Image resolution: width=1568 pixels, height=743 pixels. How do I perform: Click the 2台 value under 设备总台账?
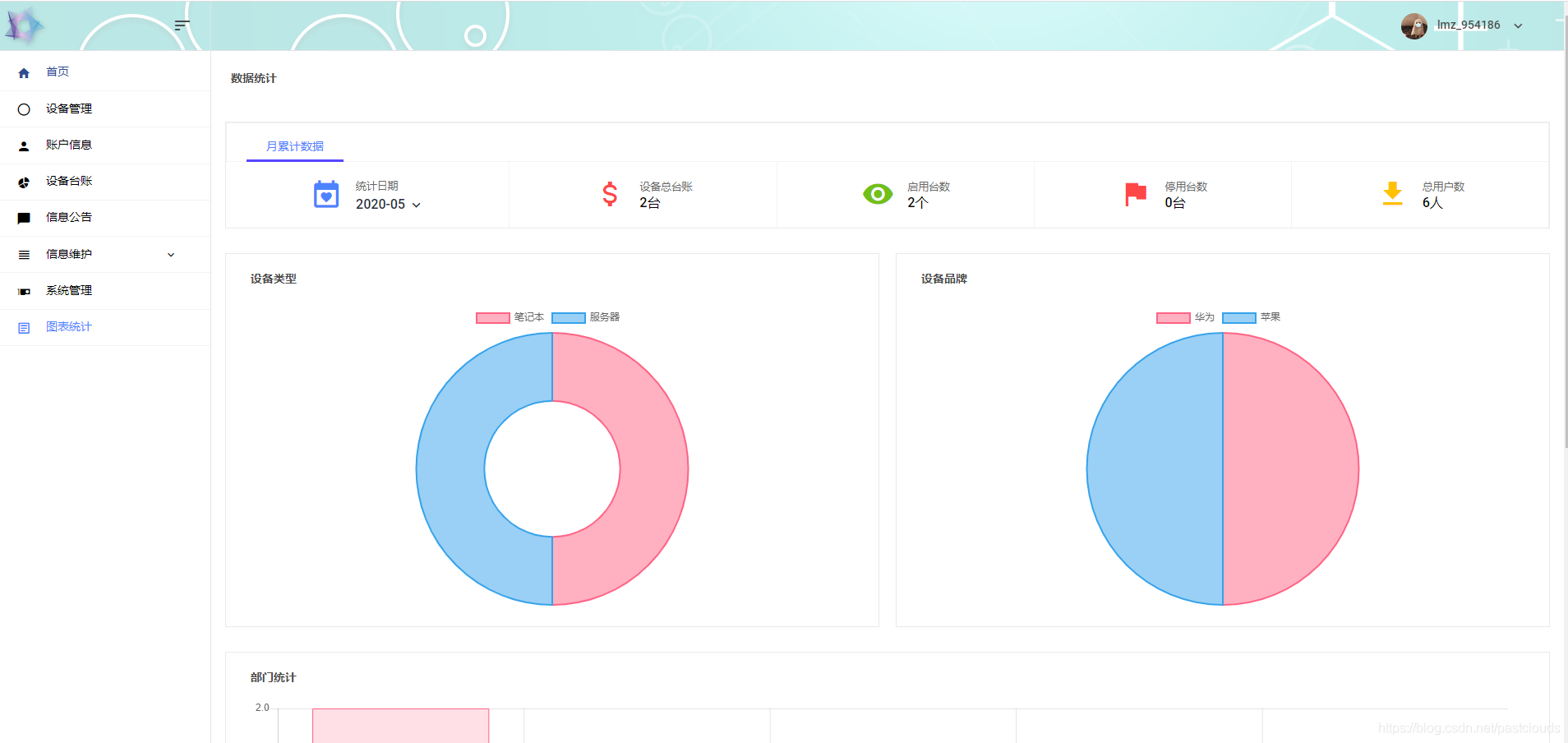pos(650,203)
